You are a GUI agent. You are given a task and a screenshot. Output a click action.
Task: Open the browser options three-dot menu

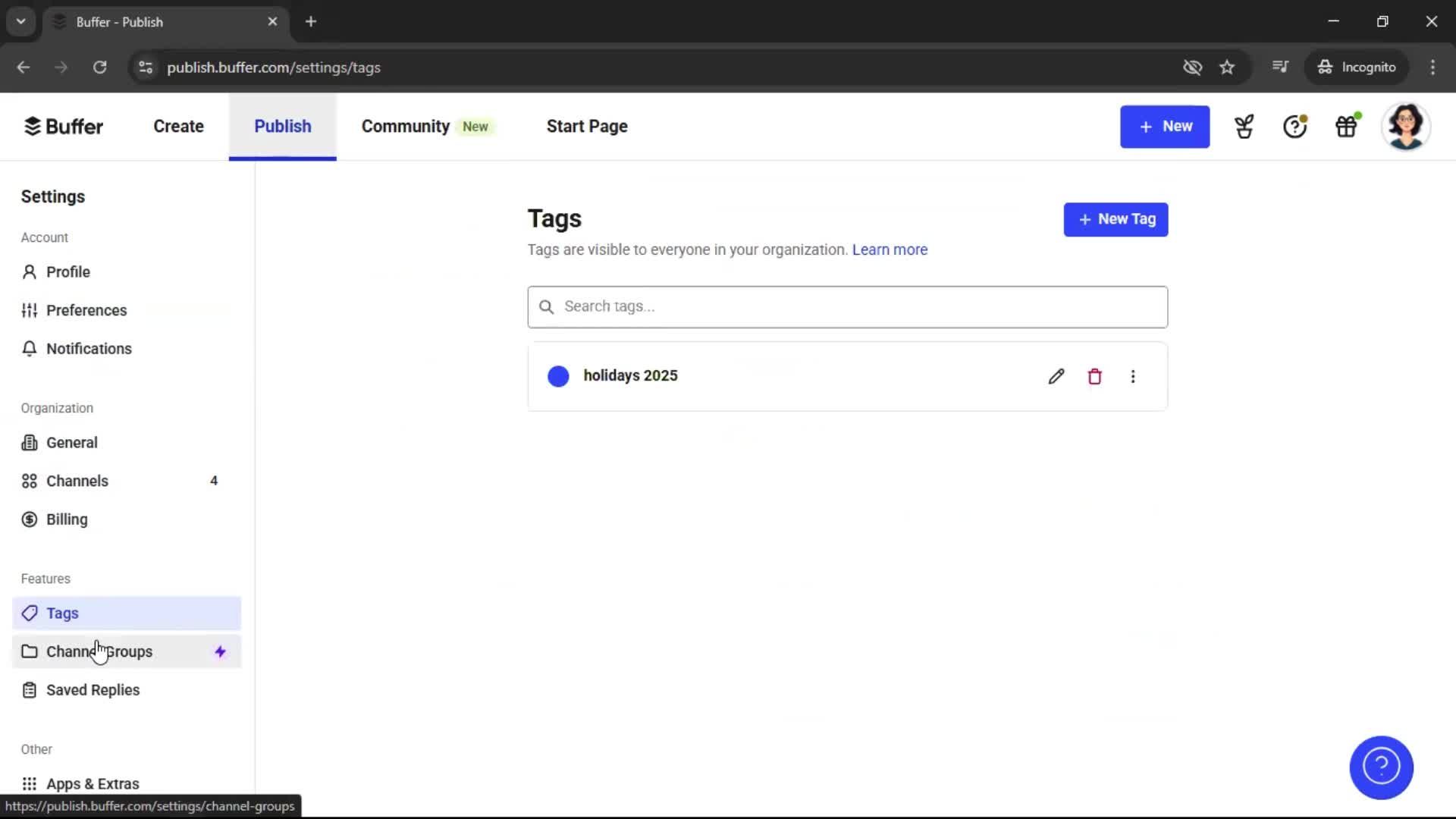(x=1432, y=67)
